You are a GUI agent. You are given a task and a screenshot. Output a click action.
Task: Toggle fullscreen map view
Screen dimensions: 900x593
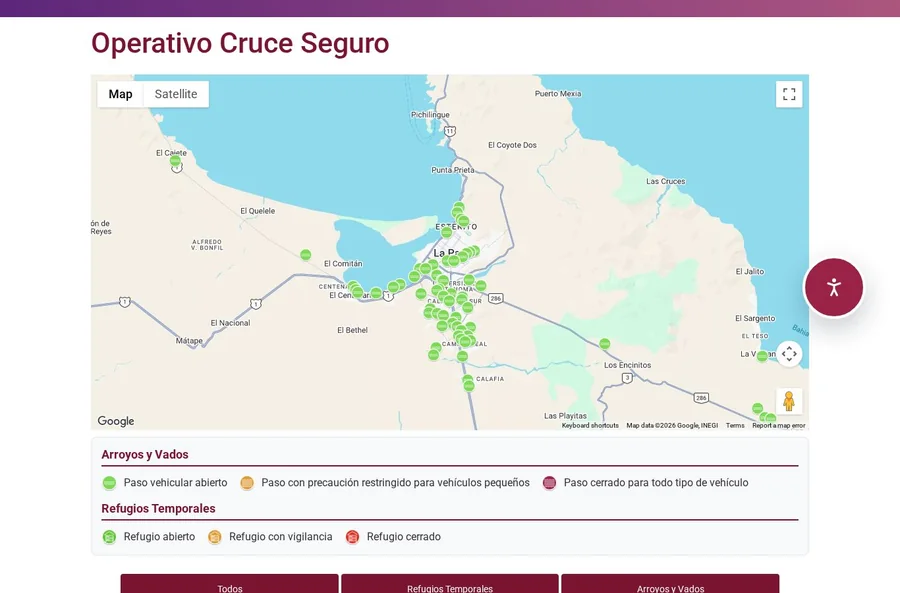789,94
